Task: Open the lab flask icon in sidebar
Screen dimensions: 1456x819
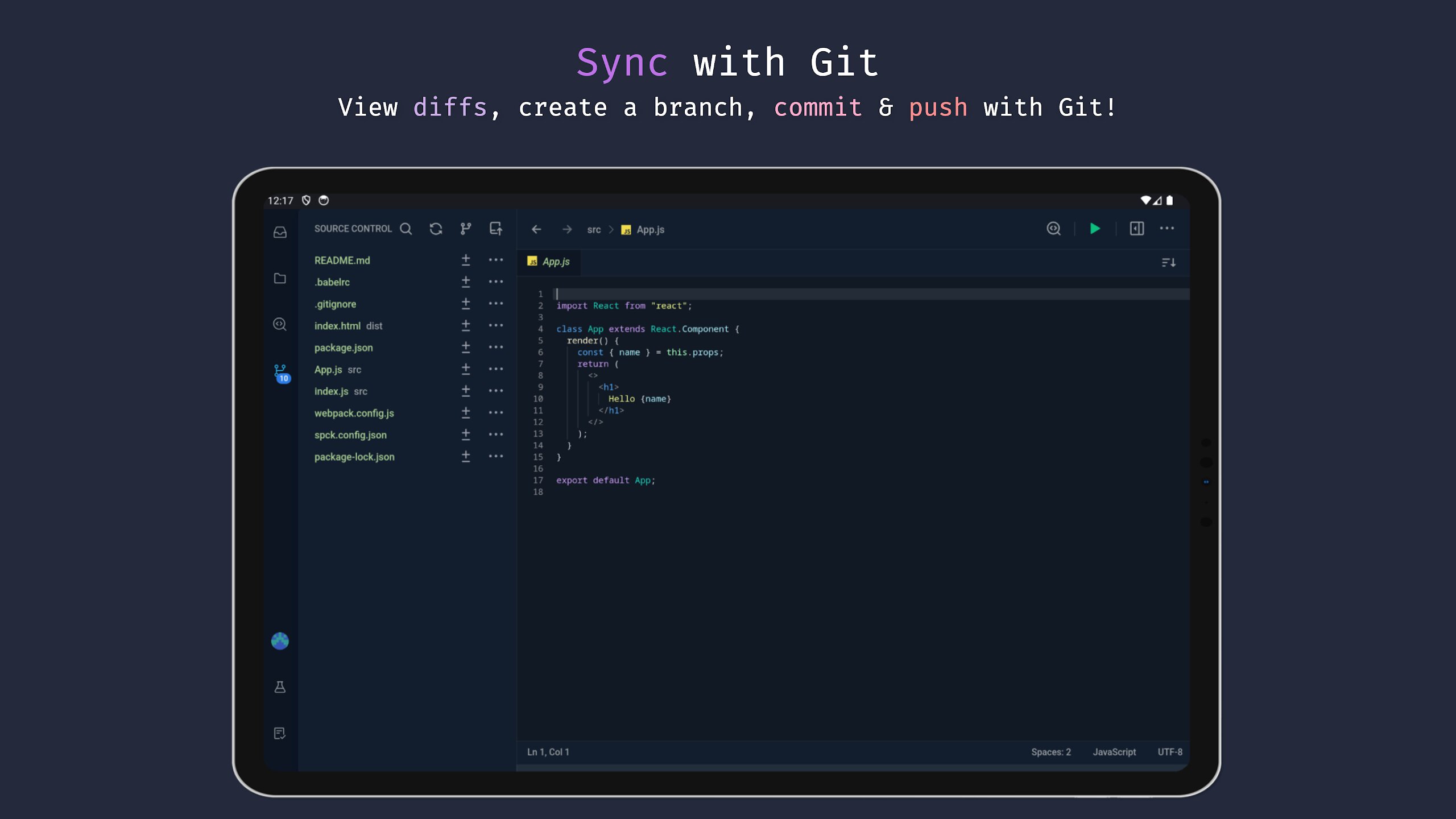Action: pos(280,687)
